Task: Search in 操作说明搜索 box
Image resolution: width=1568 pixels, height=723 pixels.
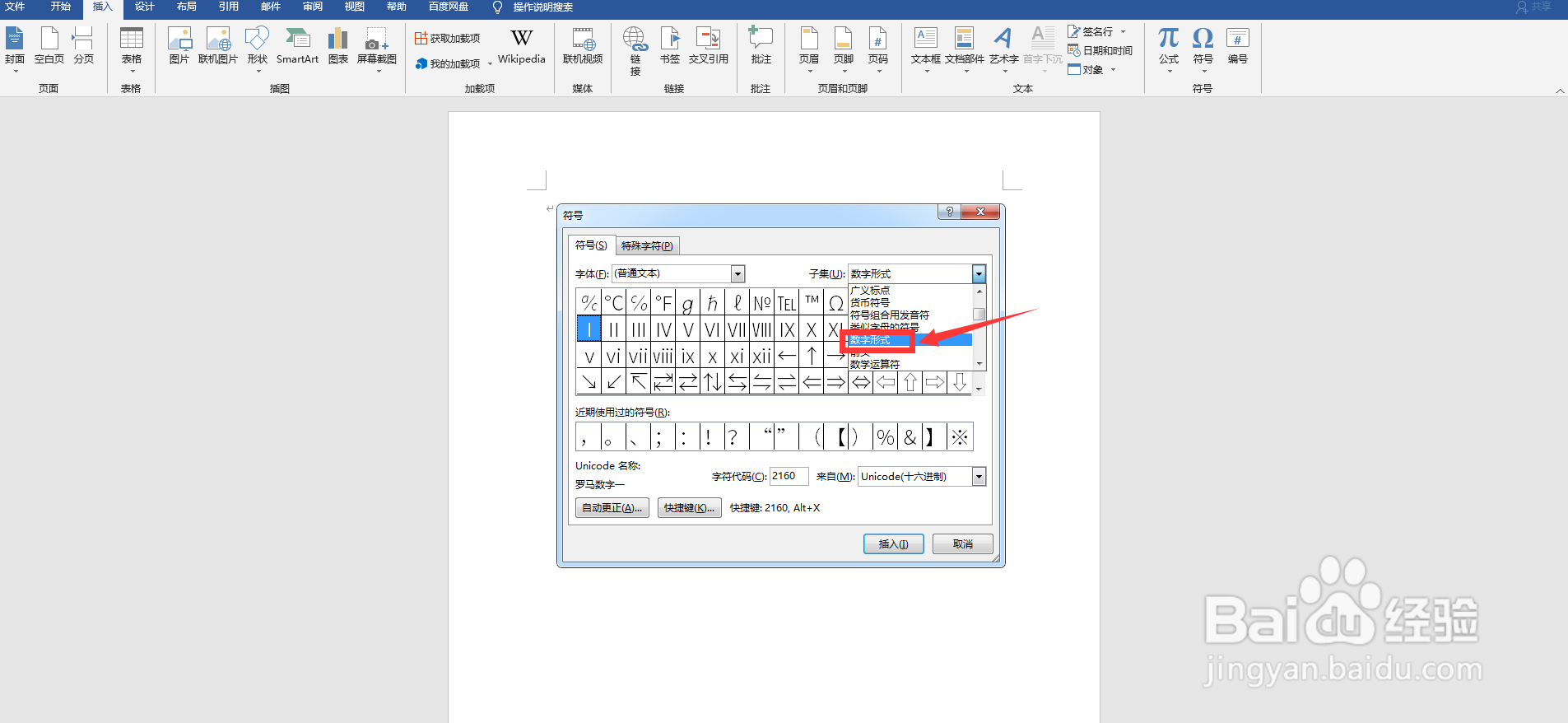Action: coord(543,7)
